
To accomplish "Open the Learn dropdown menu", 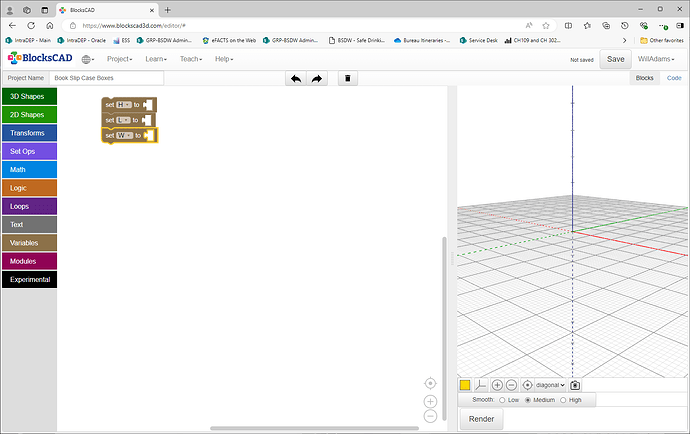I will tap(156, 59).
